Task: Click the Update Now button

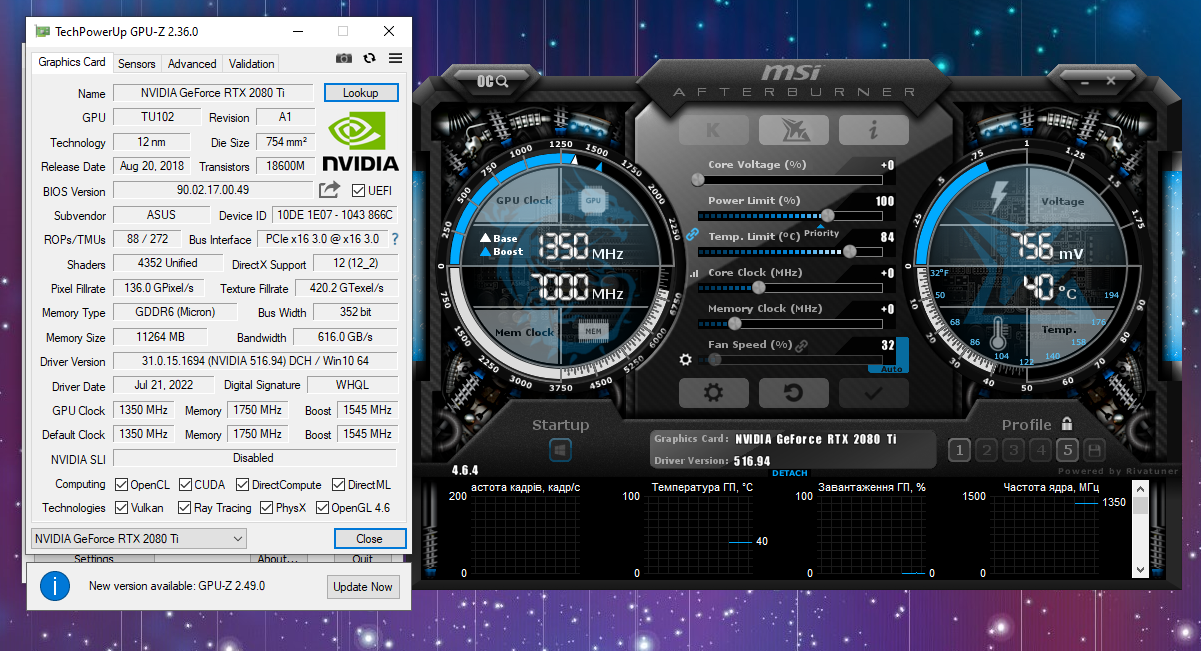Action: coord(363,586)
